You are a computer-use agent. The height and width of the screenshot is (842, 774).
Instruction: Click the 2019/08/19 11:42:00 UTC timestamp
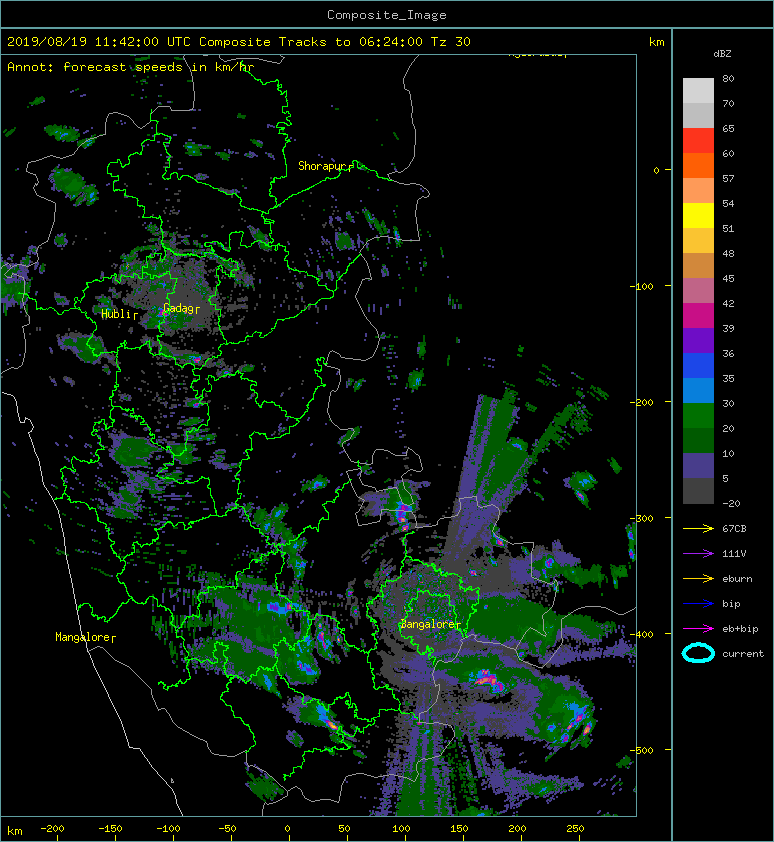(x=99, y=42)
